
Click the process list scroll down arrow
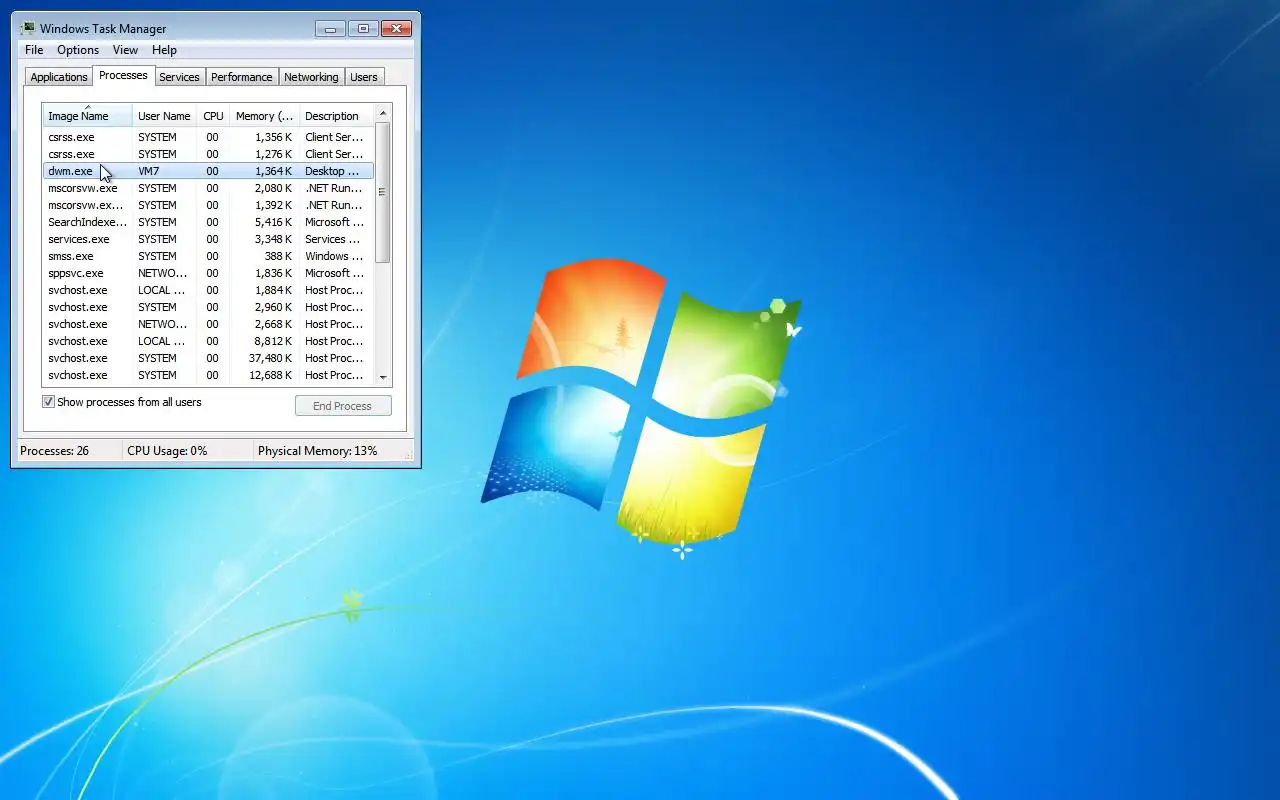point(383,377)
